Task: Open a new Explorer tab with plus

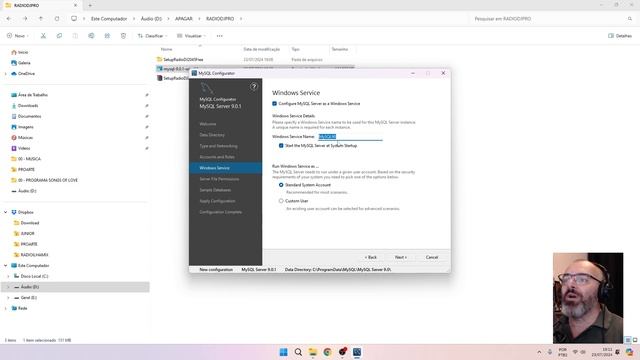Action: (90, 5)
